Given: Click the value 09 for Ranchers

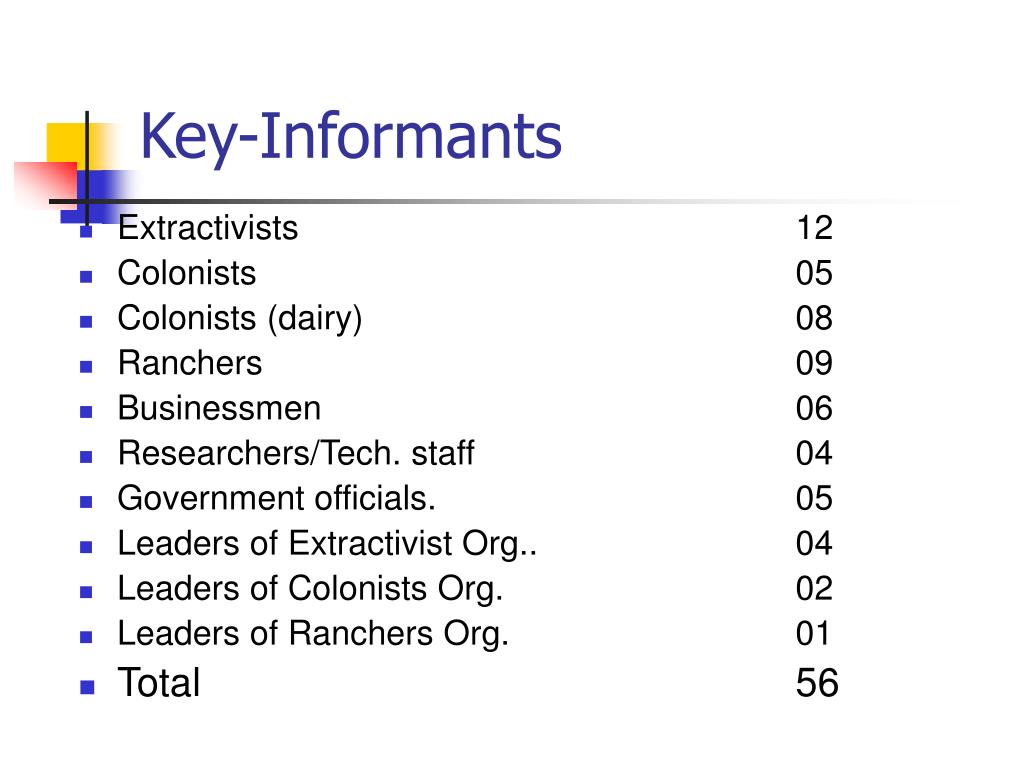Looking at the screenshot, I should click(814, 363).
